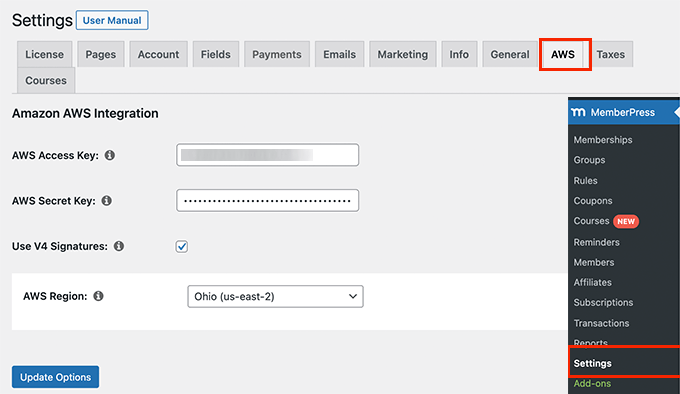Switch to the General tab
Screen dimensions: 680x394
click(x=510, y=54)
